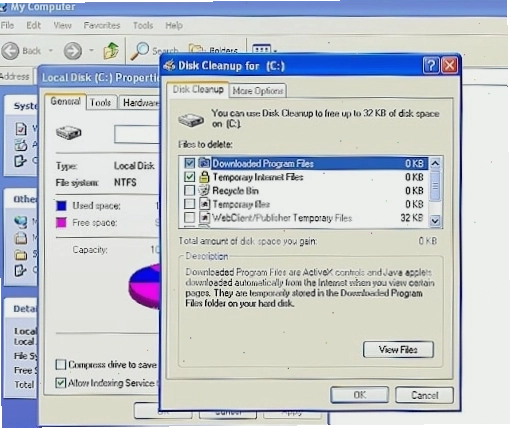The width and height of the screenshot is (510, 428).
Task: Click second System Tasks icon in side panel
Action: click(21, 145)
